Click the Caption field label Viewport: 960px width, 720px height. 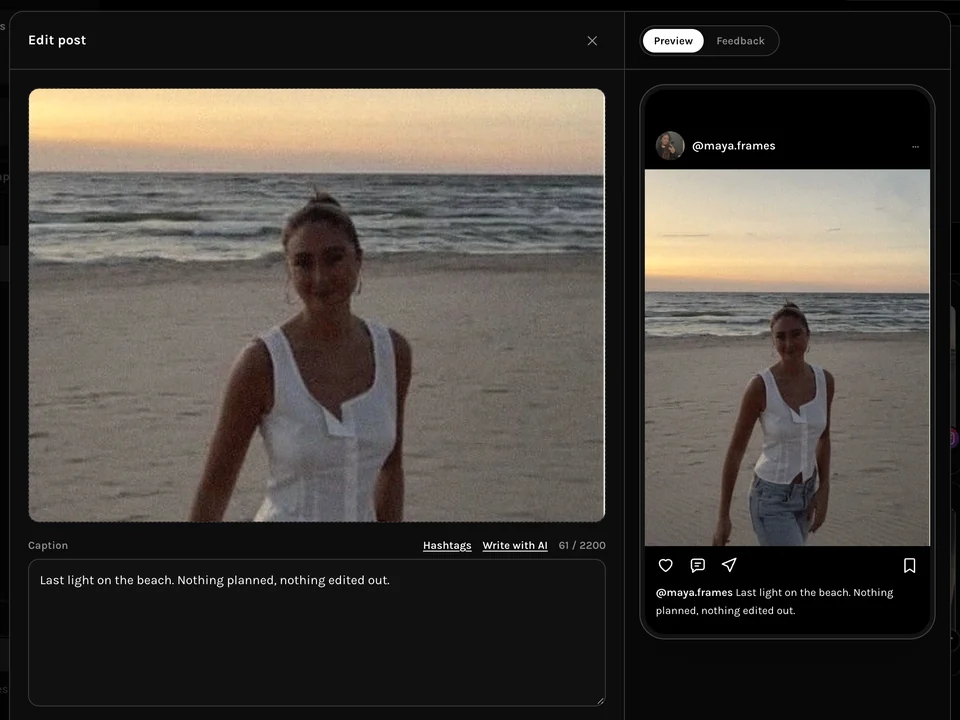click(x=48, y=546)
